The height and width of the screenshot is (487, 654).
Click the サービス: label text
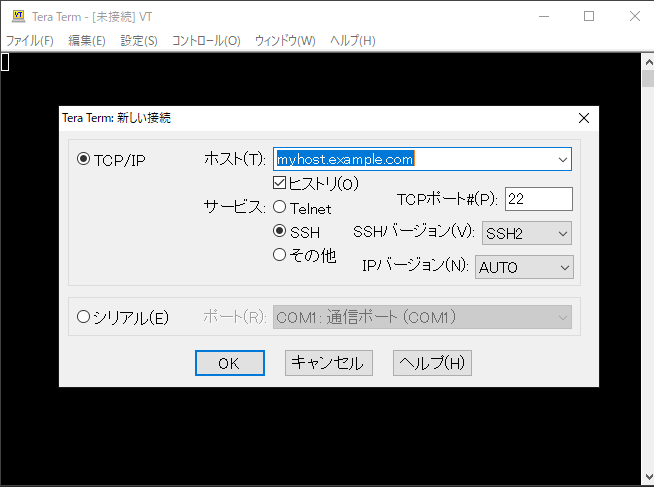(234, 207)
